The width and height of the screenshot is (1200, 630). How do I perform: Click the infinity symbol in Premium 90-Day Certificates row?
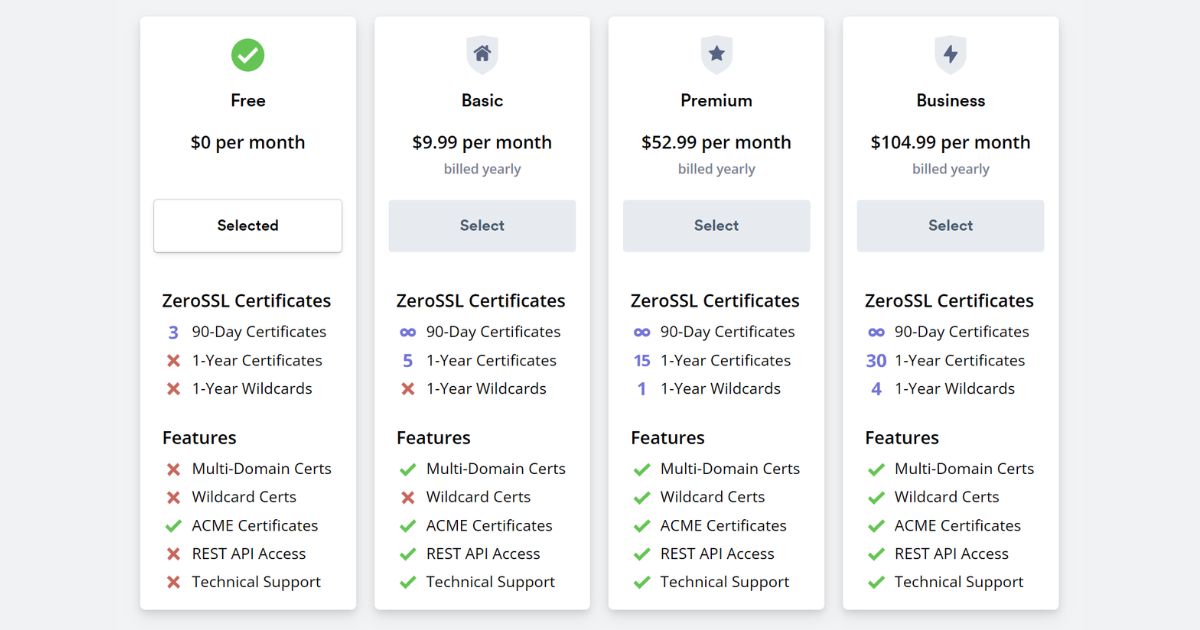[642, 332]
